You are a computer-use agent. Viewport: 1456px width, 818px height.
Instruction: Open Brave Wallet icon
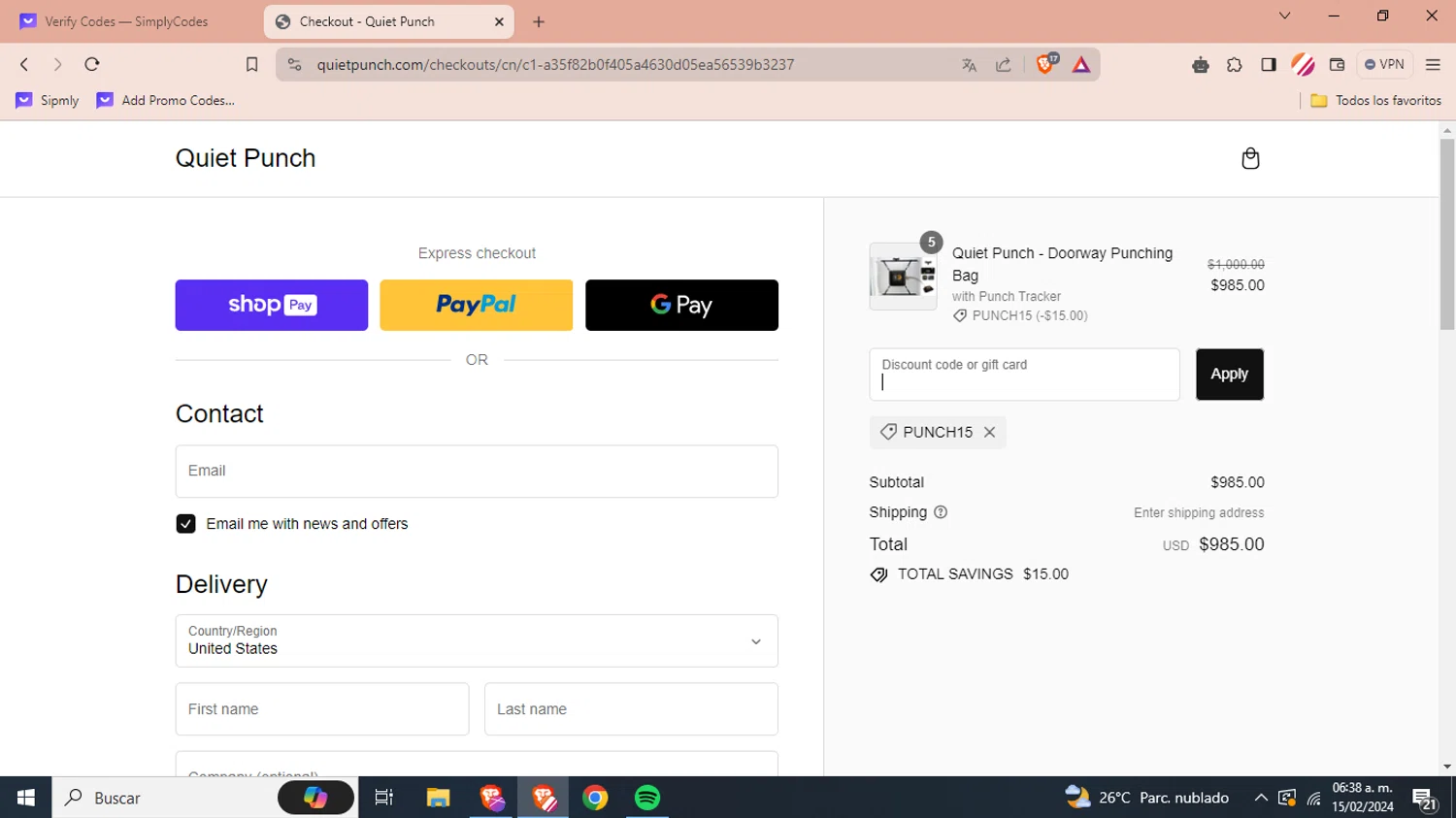1337,65
